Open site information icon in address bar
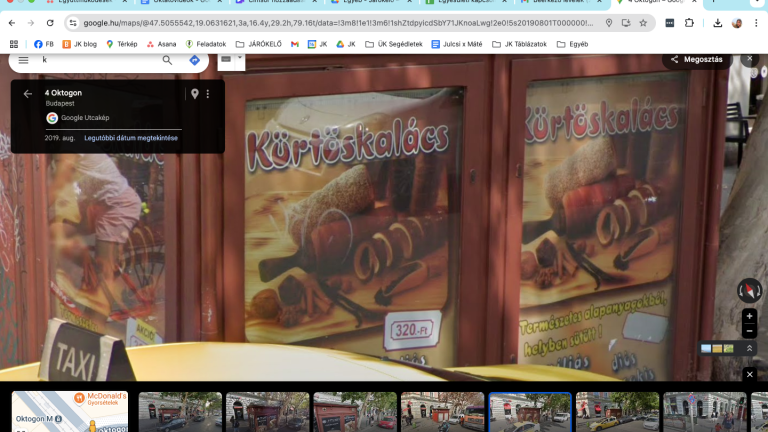This screenshot has height=432, width=768. 73,23
